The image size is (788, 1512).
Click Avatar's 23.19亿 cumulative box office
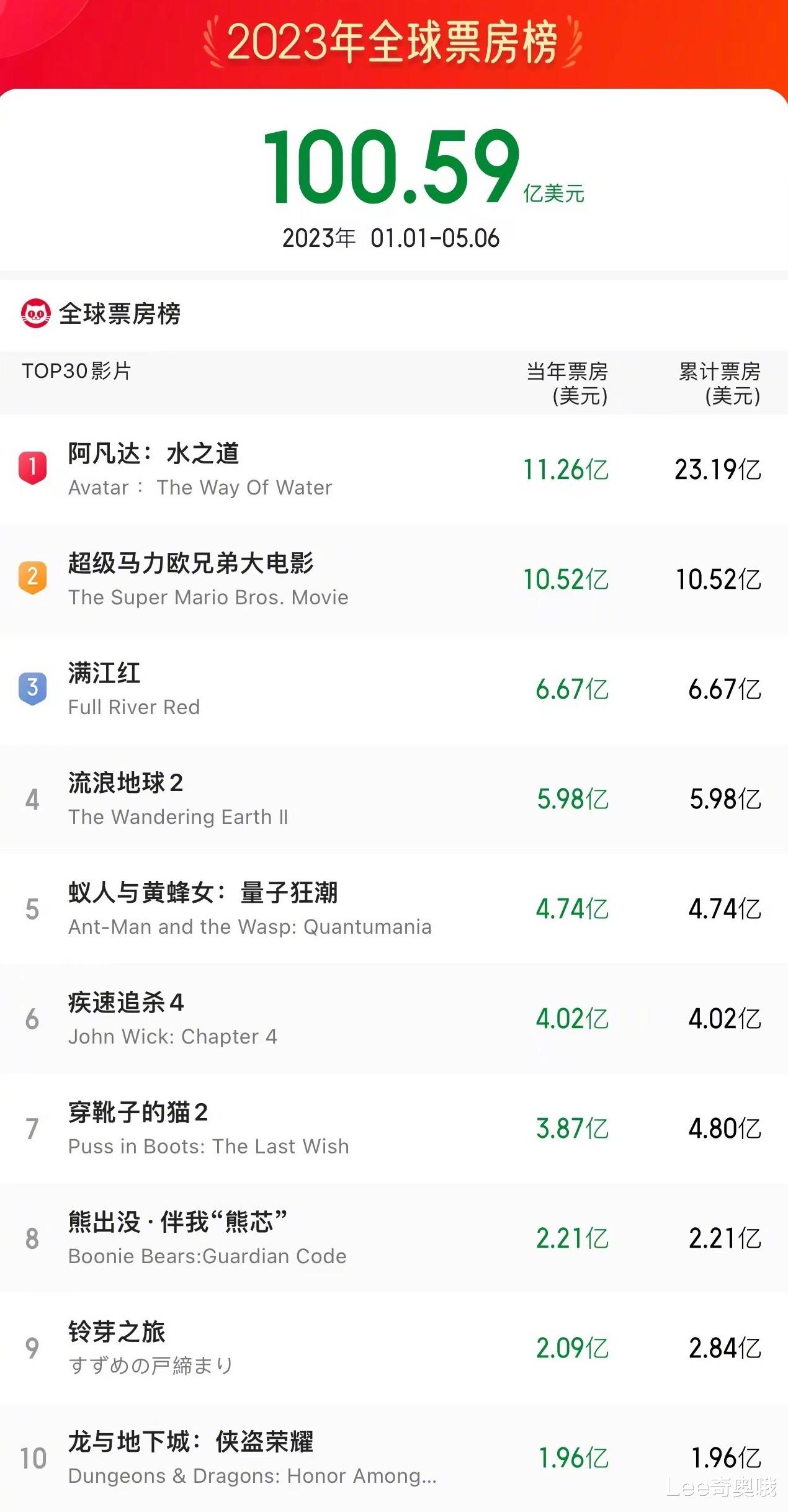click(717, 470)
